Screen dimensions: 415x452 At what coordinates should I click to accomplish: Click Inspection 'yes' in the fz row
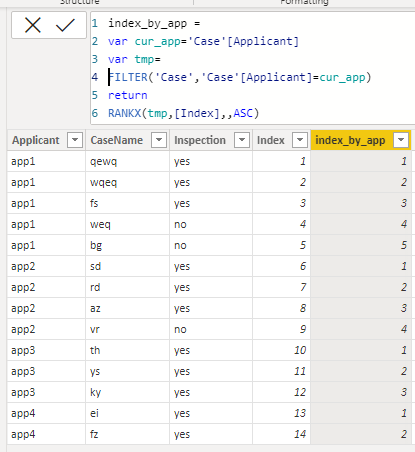[x=211, y=434]
